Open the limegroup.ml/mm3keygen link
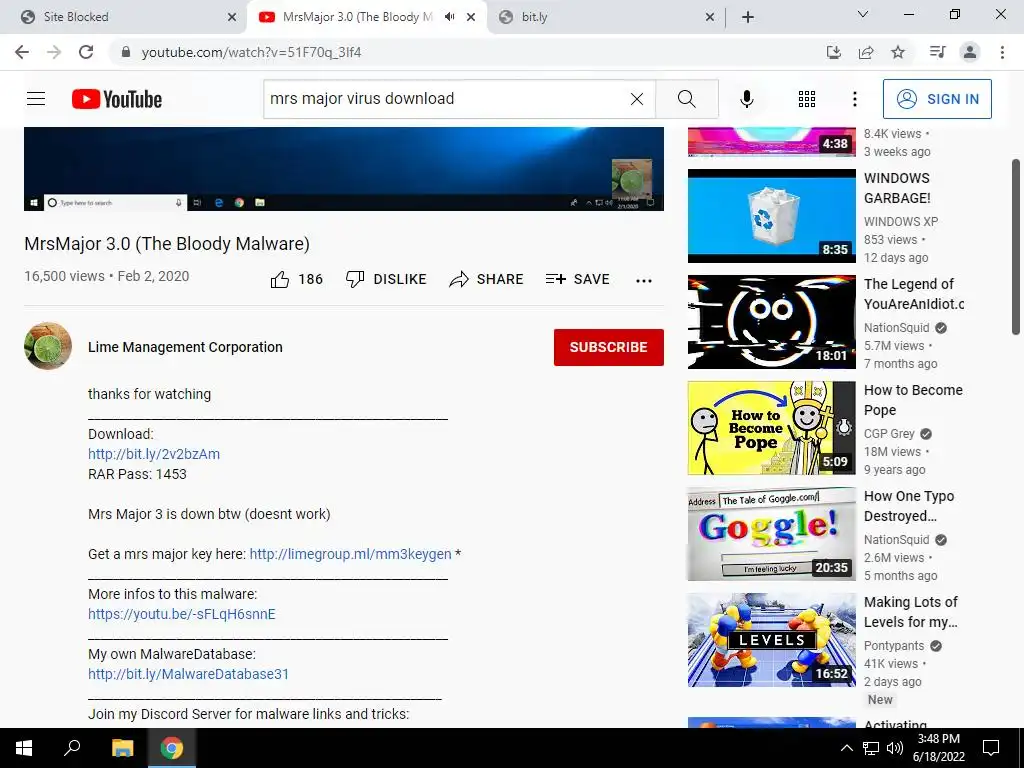 [350, 554]
